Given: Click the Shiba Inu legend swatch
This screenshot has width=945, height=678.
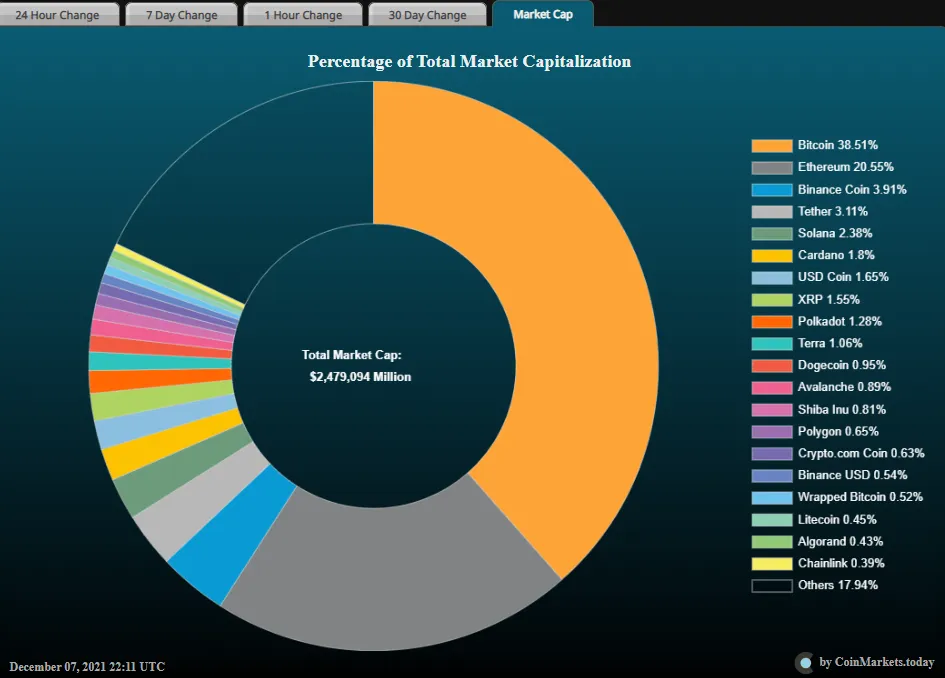Looking at the screenshot, I should coord(771,410).
